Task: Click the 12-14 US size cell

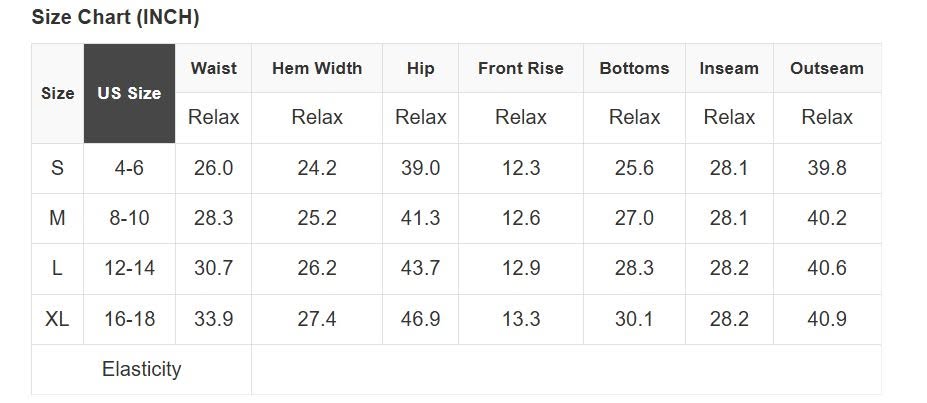Action: point(129,269)
